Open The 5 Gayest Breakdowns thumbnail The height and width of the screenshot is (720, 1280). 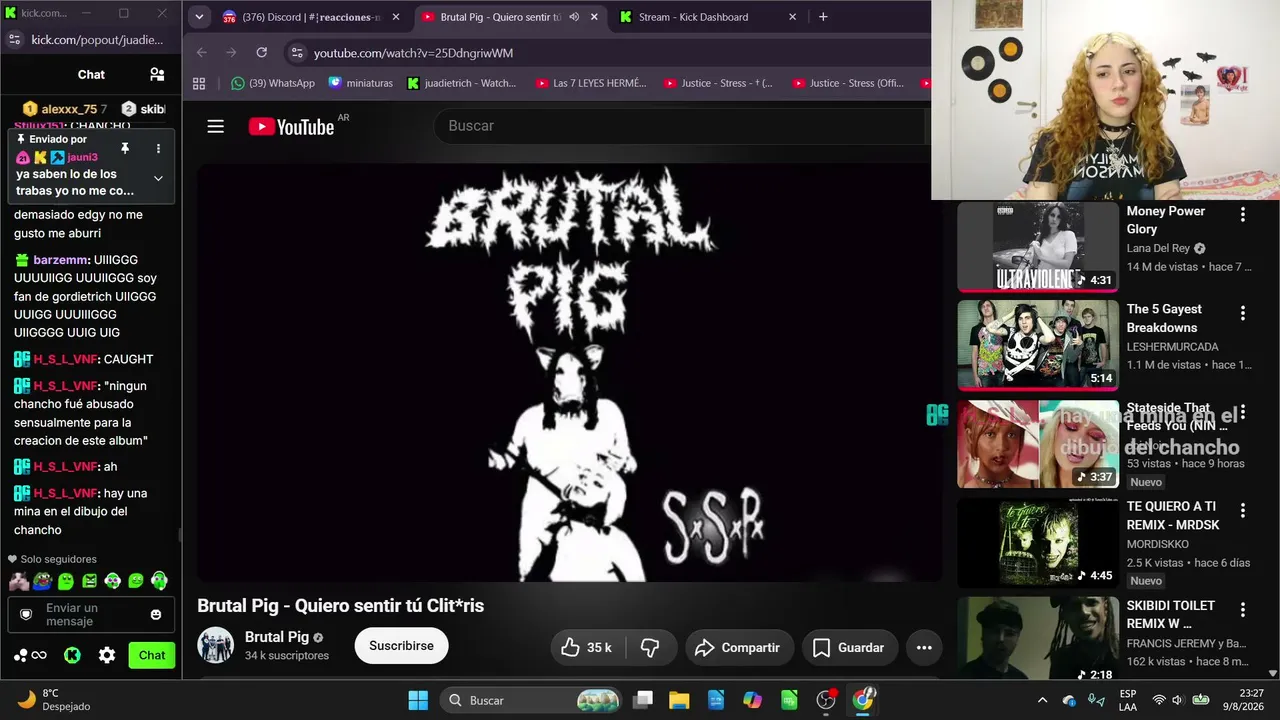pos(1038,345)
